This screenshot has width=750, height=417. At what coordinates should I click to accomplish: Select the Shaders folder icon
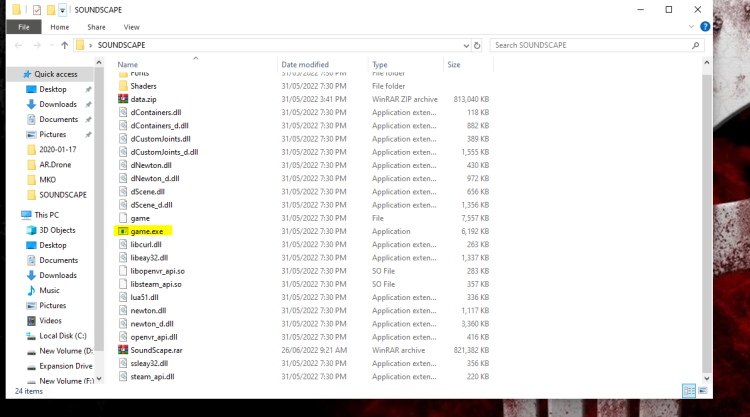123,86
